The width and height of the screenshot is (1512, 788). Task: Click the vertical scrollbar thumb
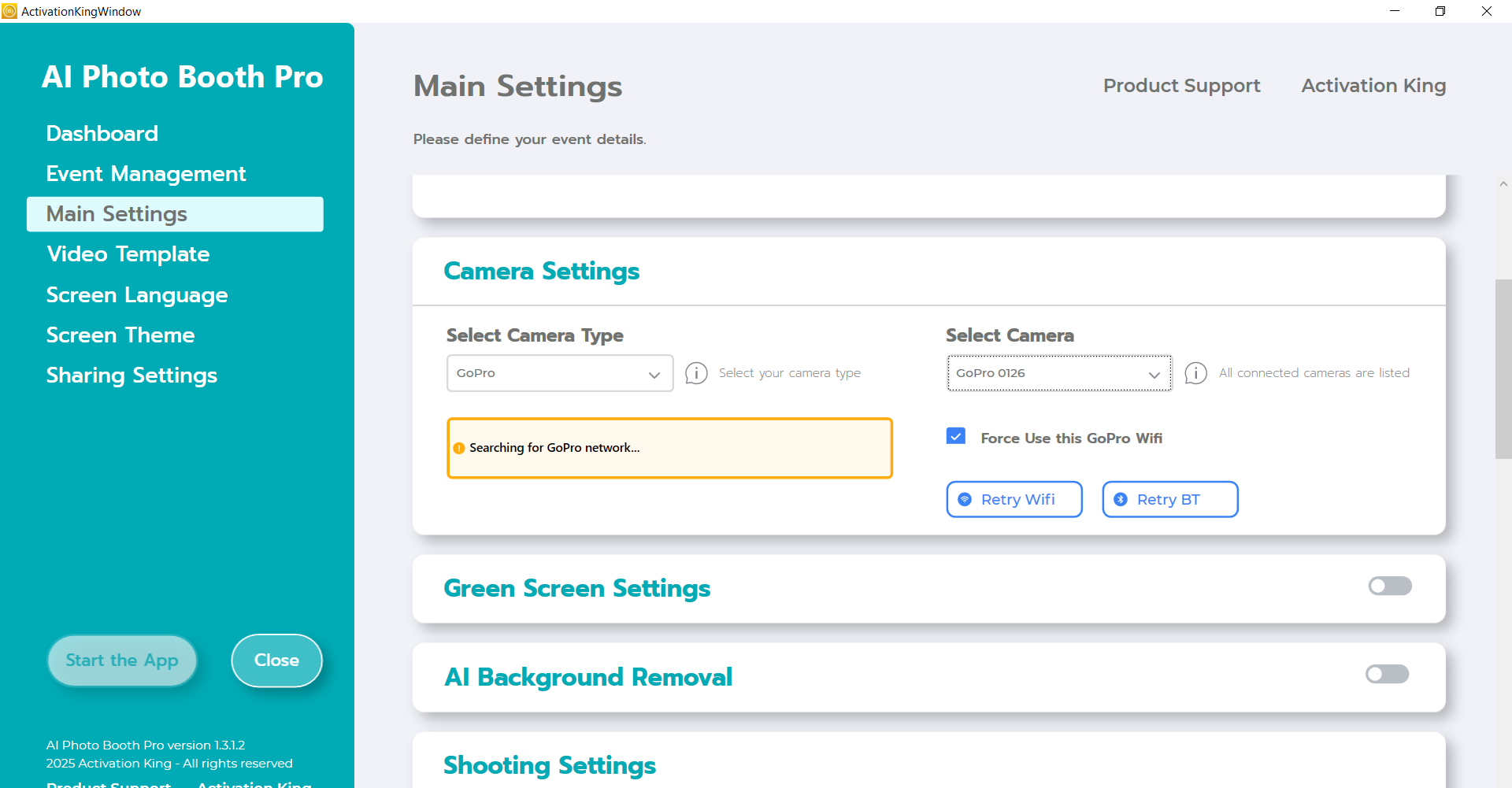click(x=1503, y=368)
